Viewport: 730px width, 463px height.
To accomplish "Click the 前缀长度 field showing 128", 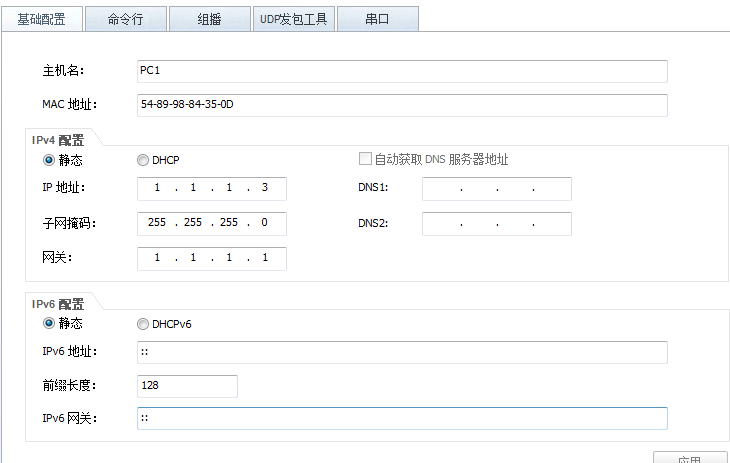I will click(187, 386).
